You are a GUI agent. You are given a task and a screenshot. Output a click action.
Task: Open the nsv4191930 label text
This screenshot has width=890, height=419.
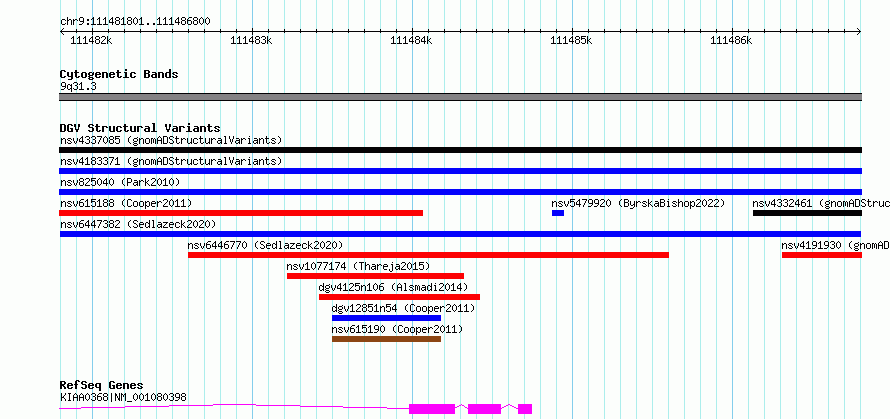836,245
